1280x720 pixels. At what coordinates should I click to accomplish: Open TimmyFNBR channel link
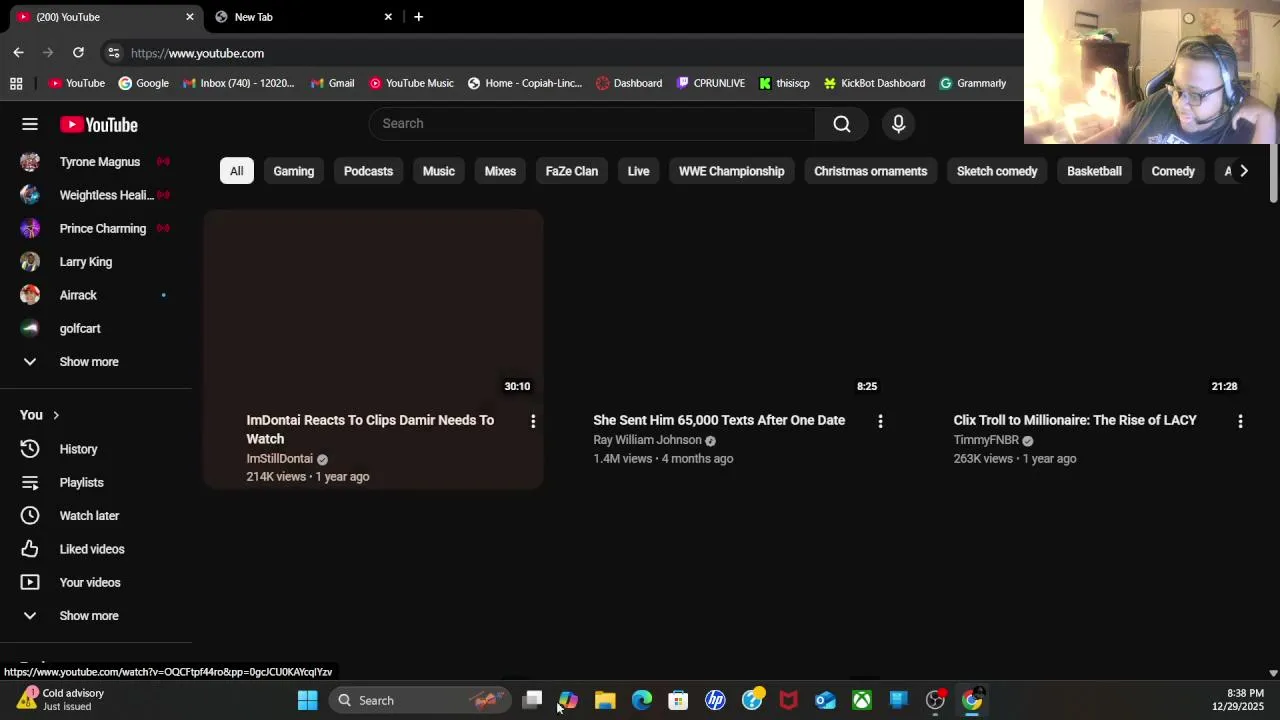click(x=986, y=440)
